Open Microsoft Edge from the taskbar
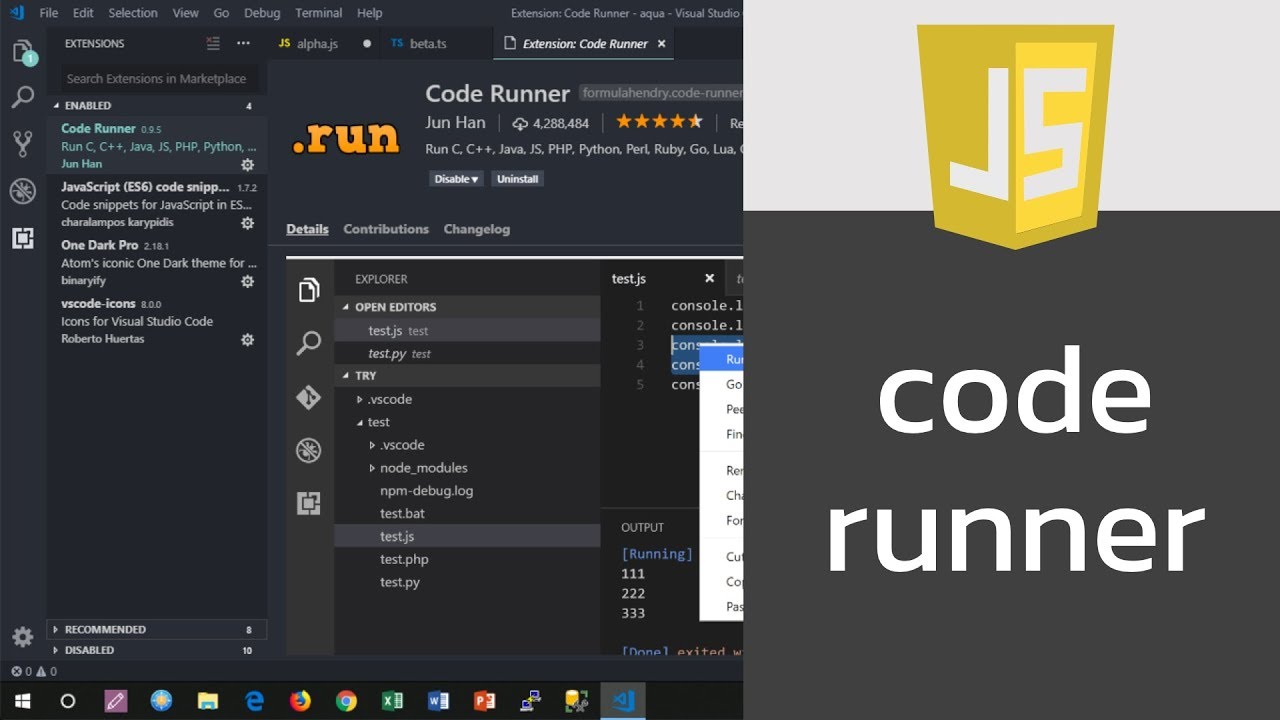This screenshot has width=1280, height=720. pos(254,701)
